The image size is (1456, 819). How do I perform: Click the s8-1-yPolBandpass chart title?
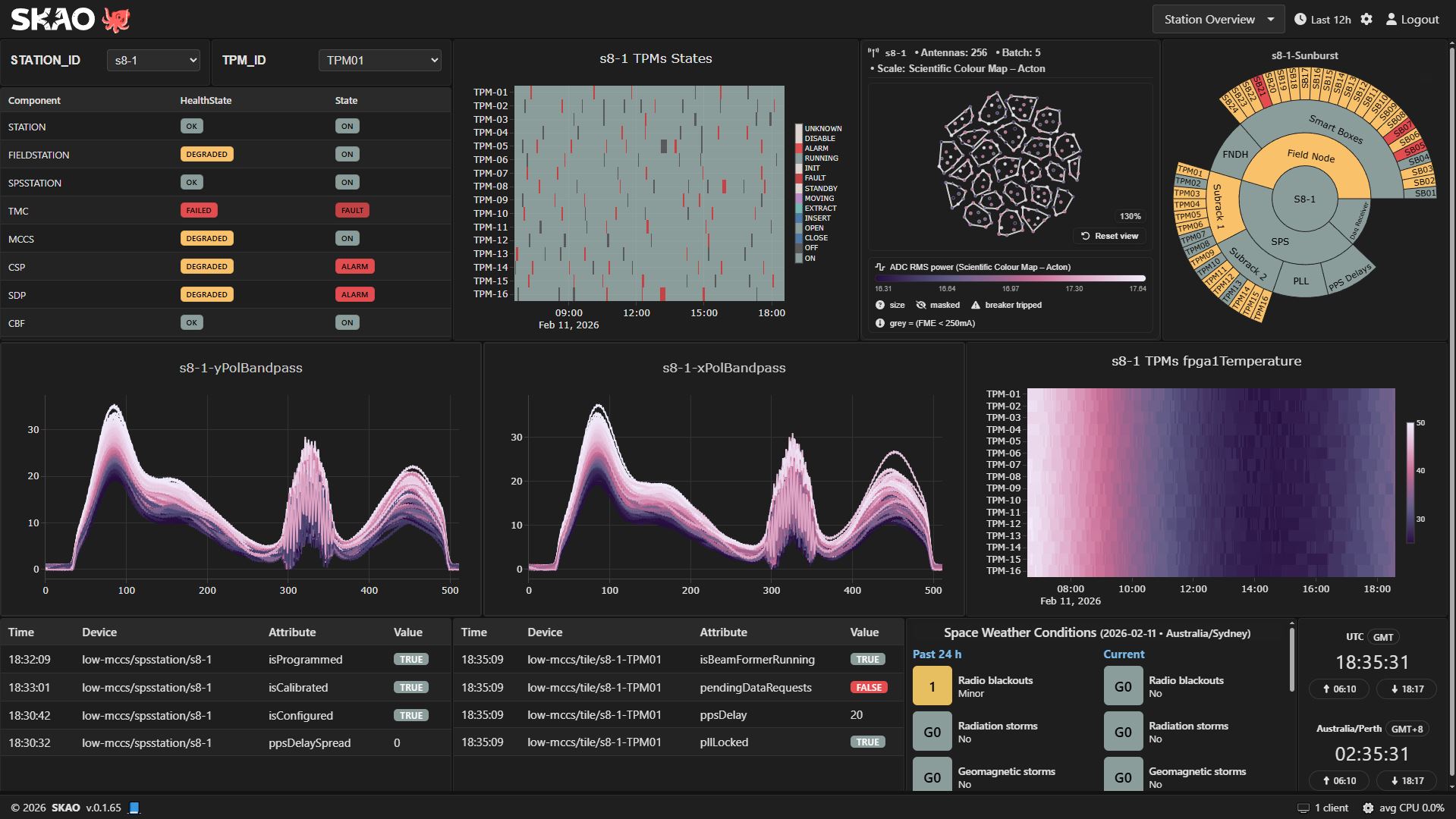(x=241, y=368)
